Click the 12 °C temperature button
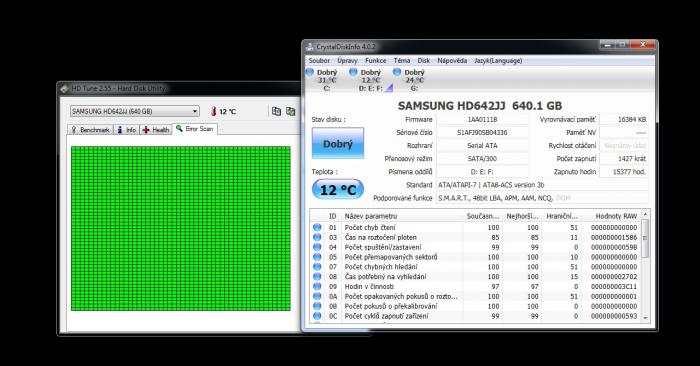Viewport: 700px width, 366px height. [338, 190]
